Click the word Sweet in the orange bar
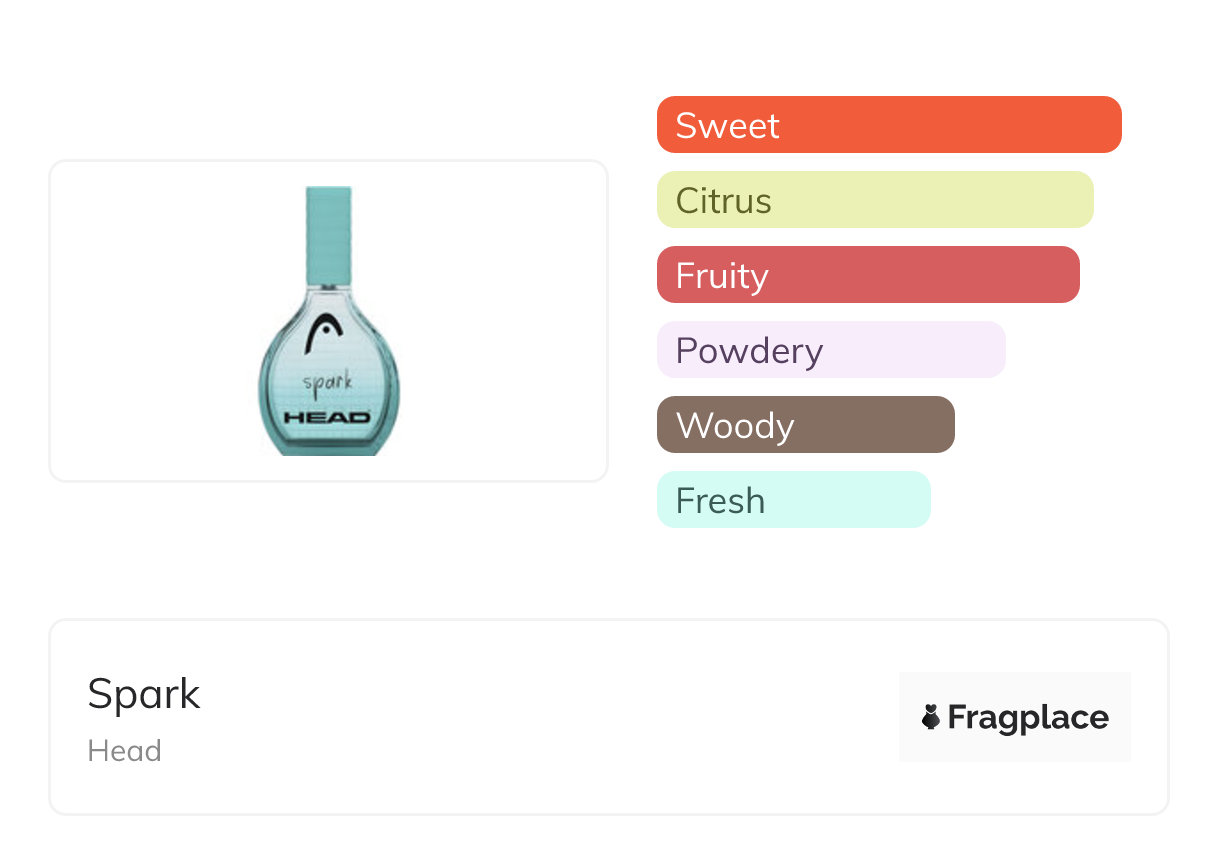Image resolution: width=1218 pixels, height=864 pixels. coord(727,126)
